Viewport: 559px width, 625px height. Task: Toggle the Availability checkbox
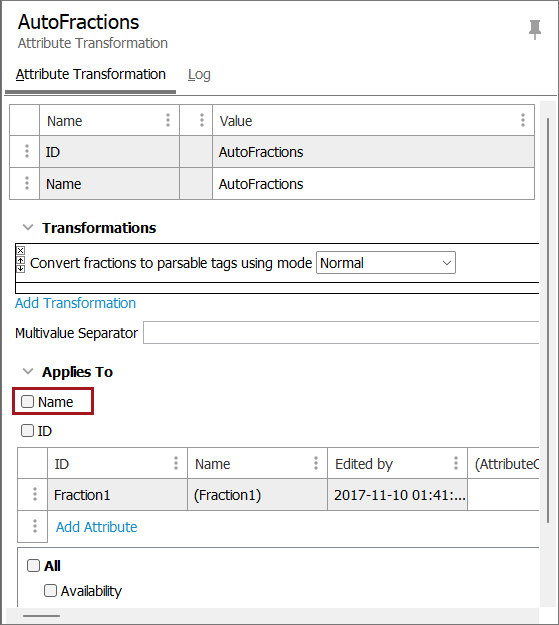click(50, 590)
